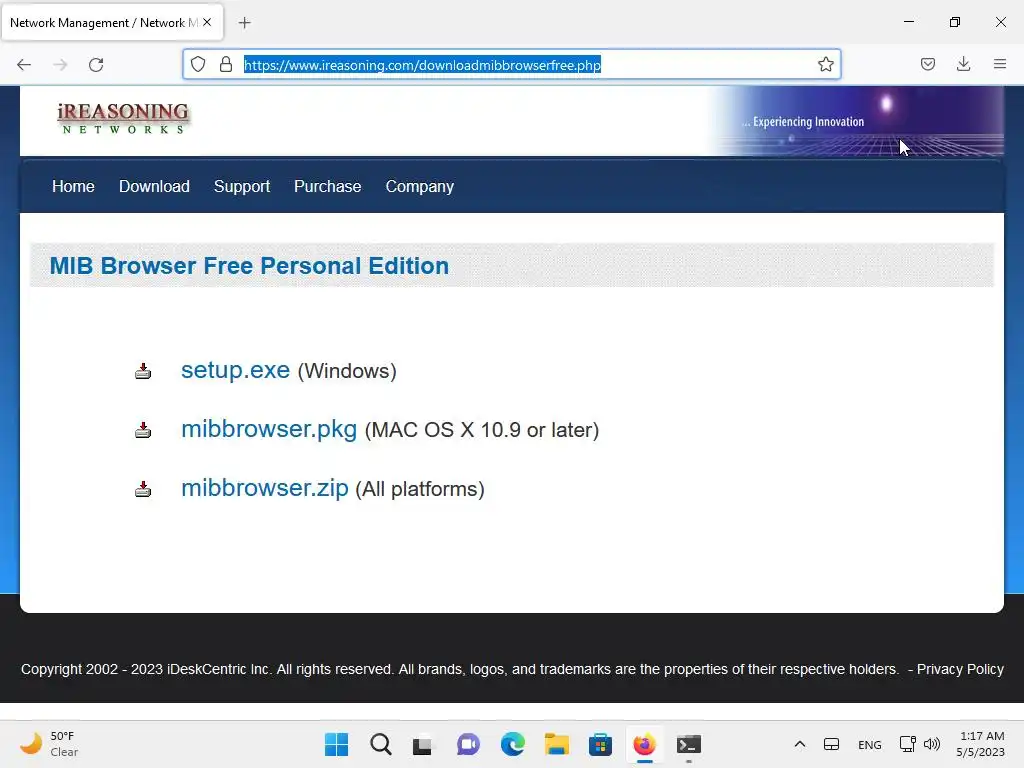Image resolution: width=1024 pixels, height=768 pixels.
Task: Open the Terminal app on taskbar
Action: click(688, 744)
